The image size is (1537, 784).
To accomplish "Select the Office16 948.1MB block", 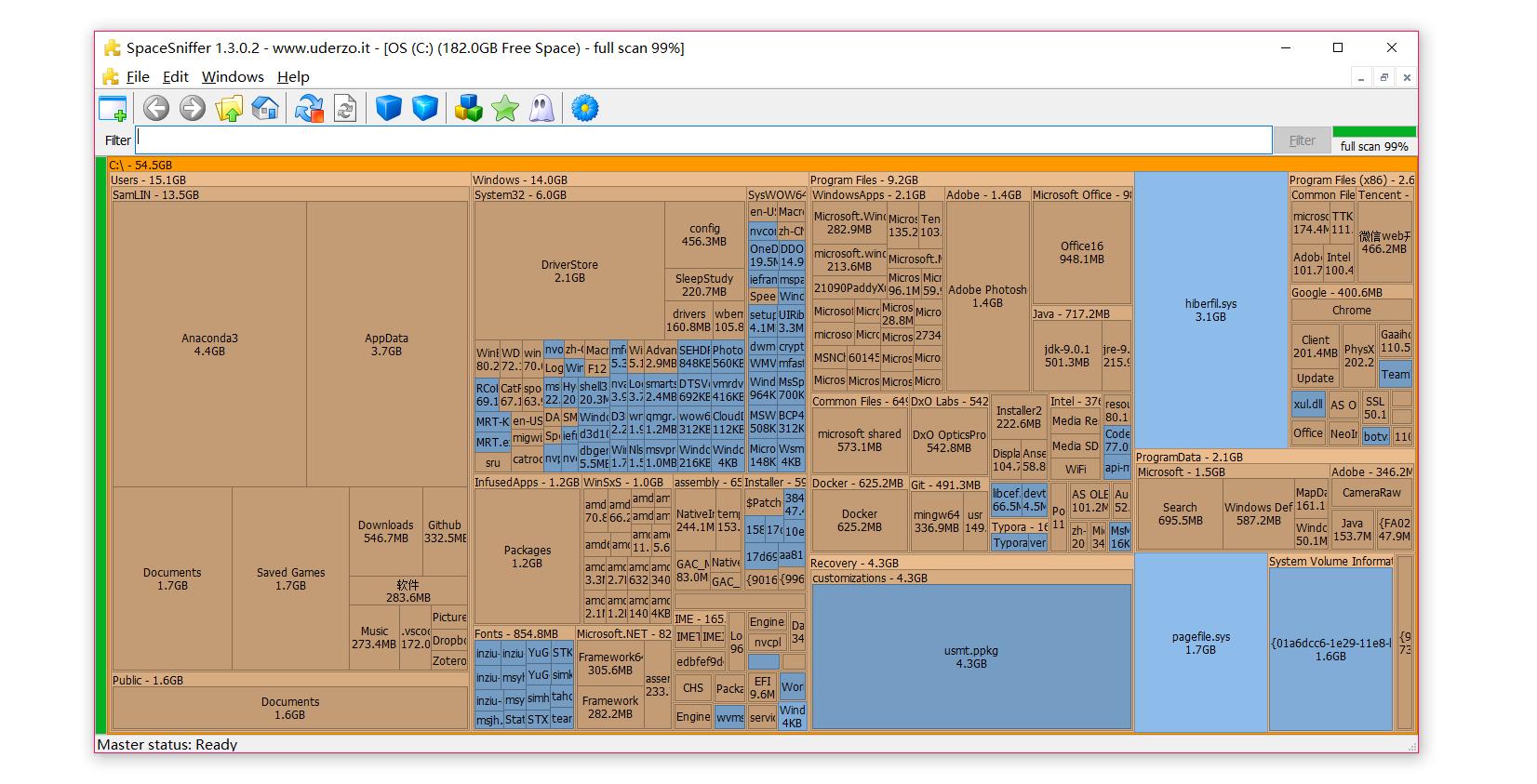I will [x=1081, y=252].
